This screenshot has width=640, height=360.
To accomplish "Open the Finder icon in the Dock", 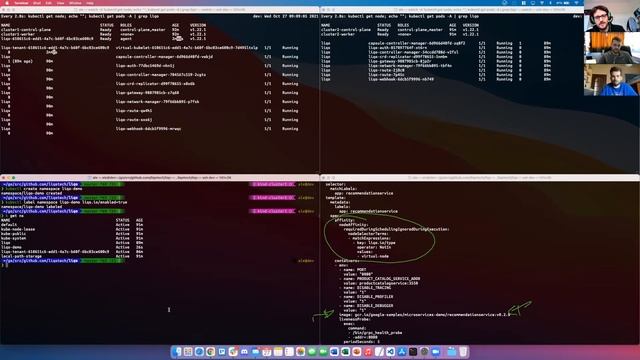I will [176, 351].
